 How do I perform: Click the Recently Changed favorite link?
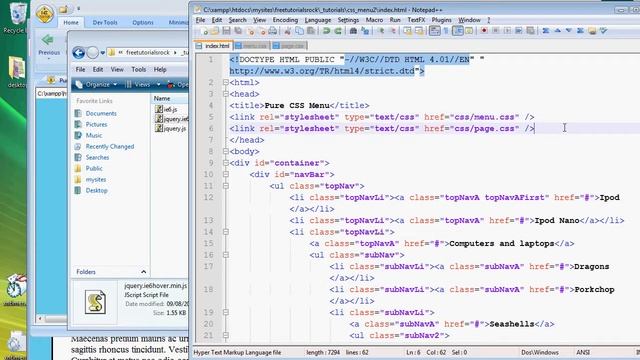click(110, 147)
